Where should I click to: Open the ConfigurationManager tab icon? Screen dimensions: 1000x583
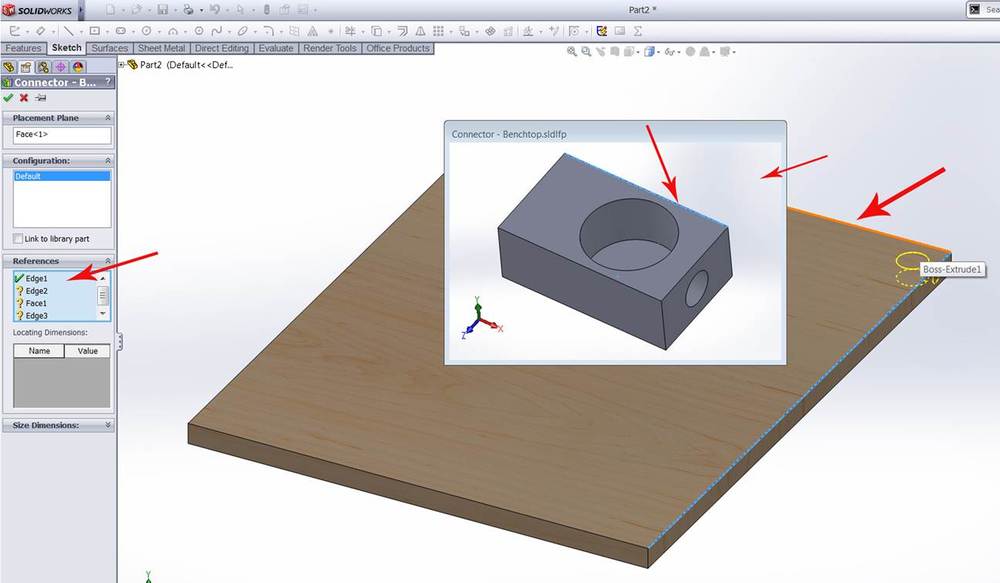pyautogui.click(x=42, y=66)
